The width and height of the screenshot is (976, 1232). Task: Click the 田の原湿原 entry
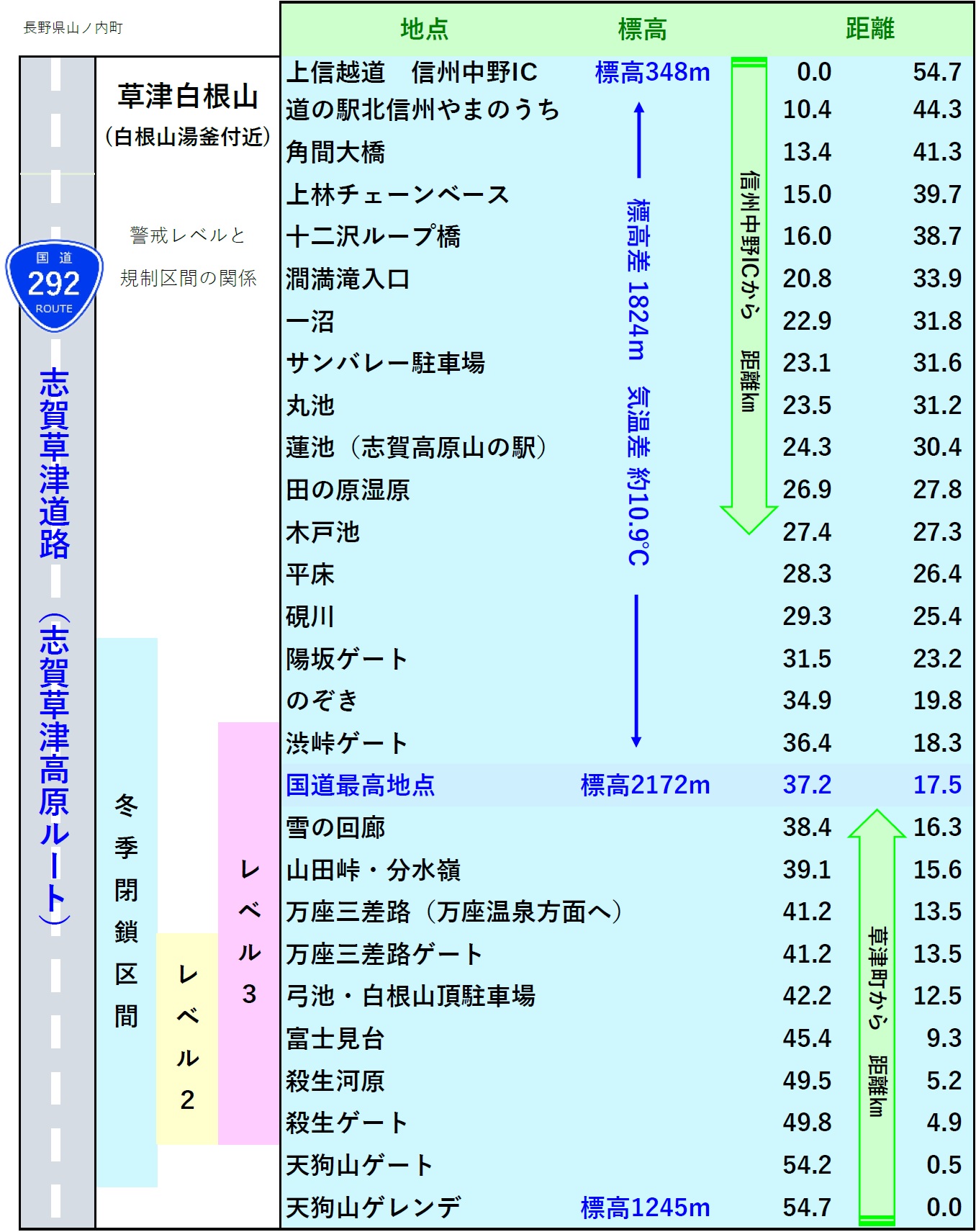(348, 490)
